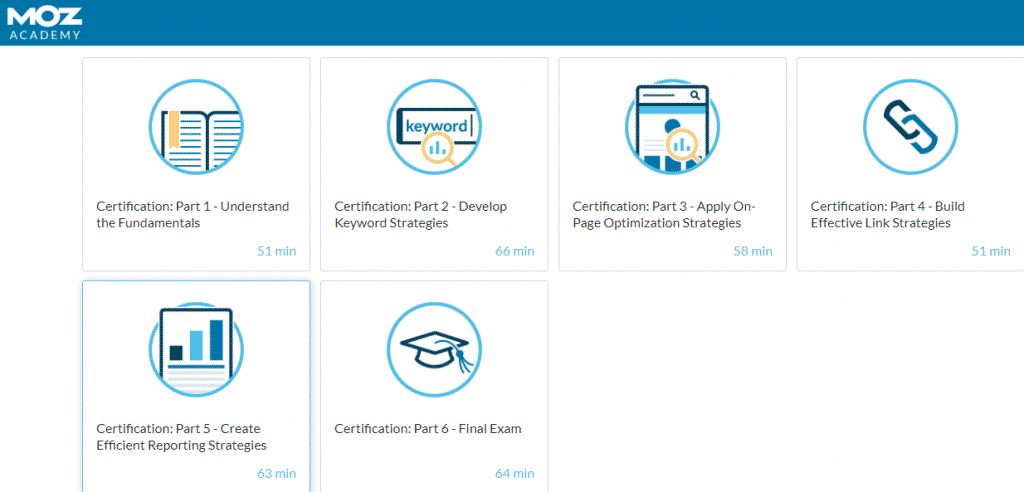Select Part 5 - Create Efficient Reporting Strategies title
Viewport: 1024px width, 492px height.
(181, 437)
